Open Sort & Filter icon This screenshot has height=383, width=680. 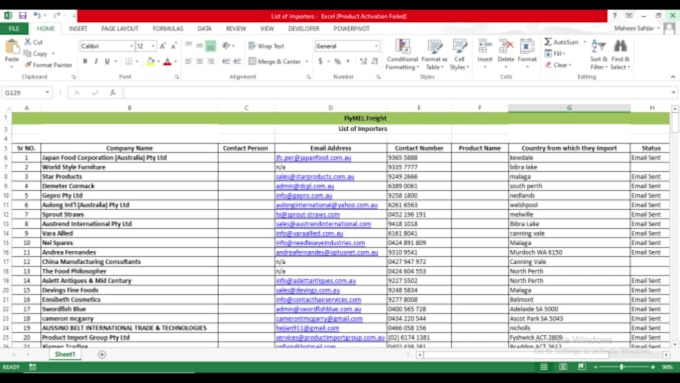tap(598, 46)
